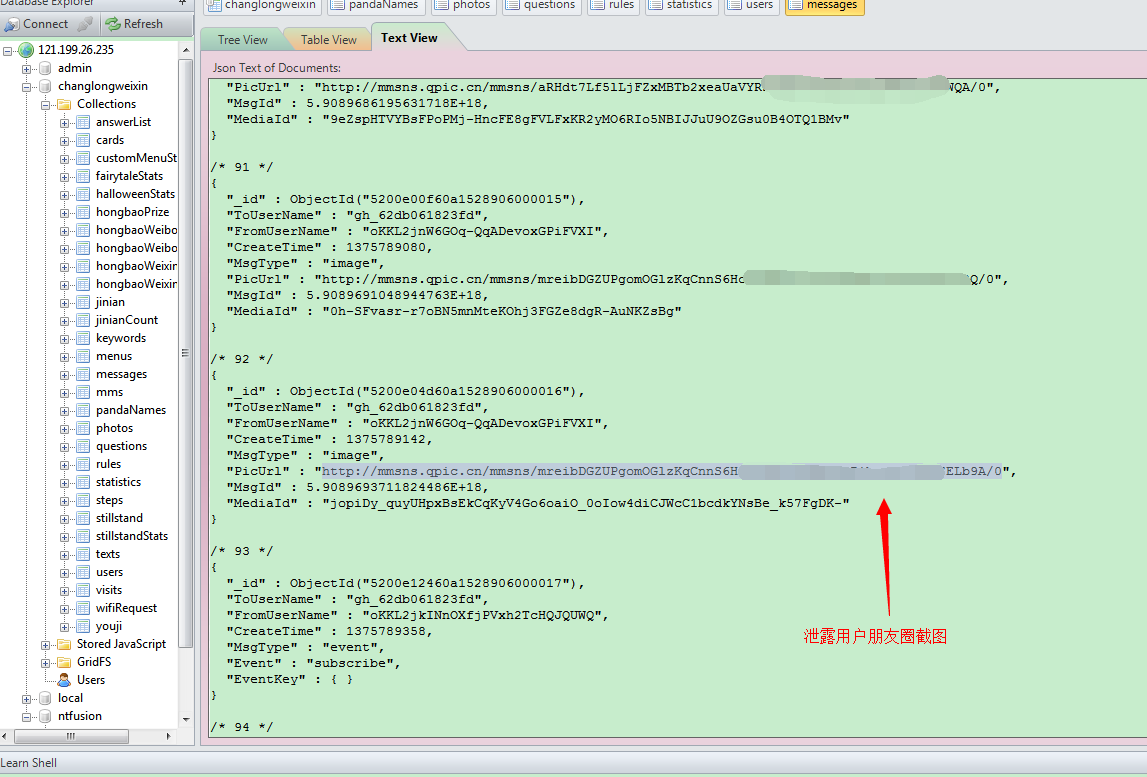This screenshot has height=777, width=1147.
Task: Click the mms collection icon
Action: (x=83, y=392)
